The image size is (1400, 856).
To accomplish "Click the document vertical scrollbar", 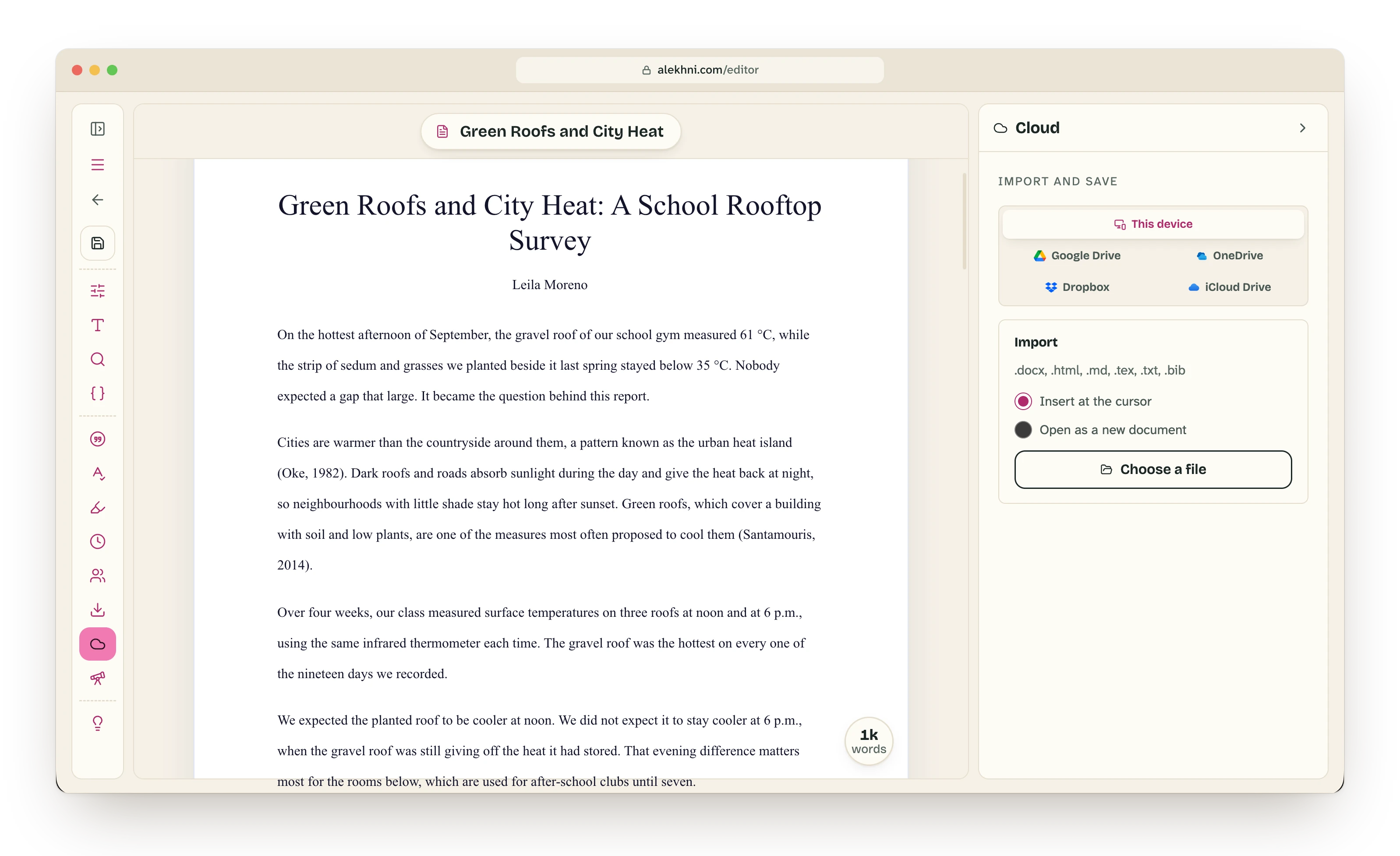I will pos(964,222).
